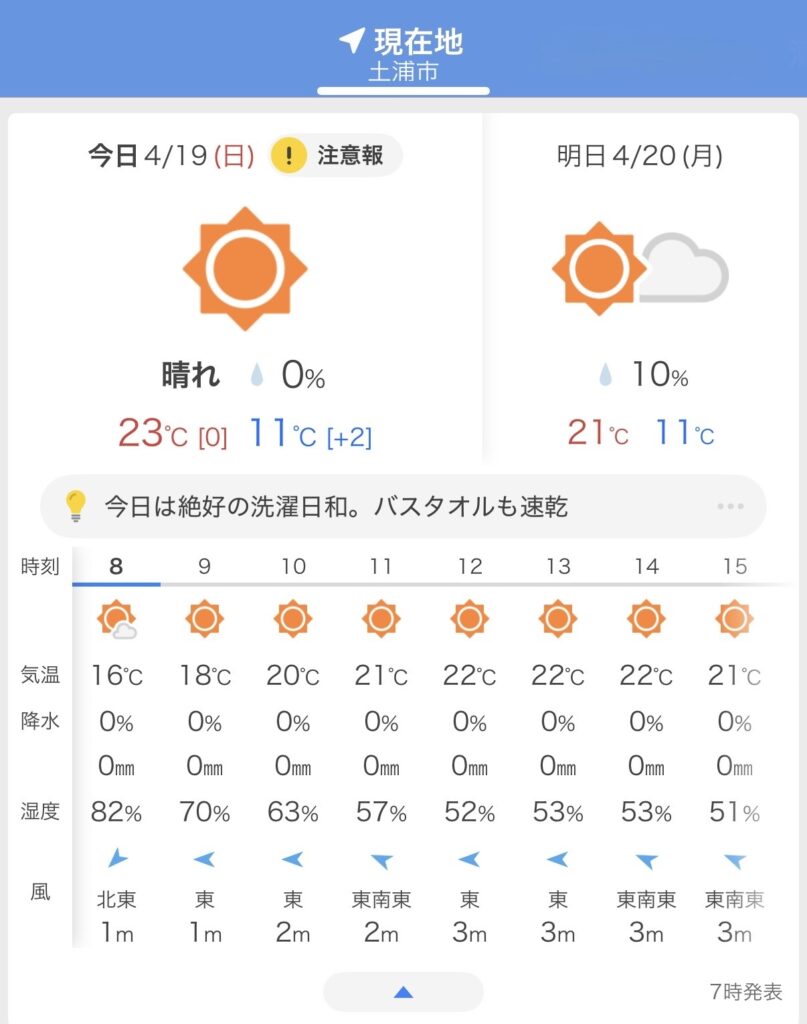
Task: Select the 8 o'clock hour tab
Action: 117,567
